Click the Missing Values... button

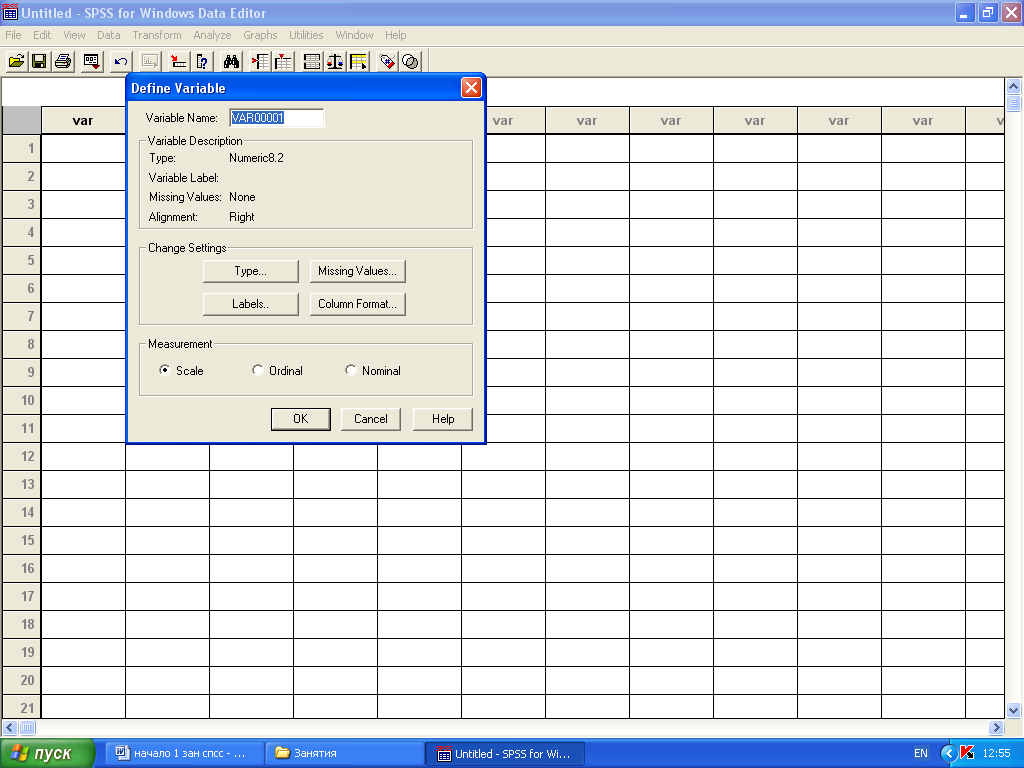(x=357, y=271)
